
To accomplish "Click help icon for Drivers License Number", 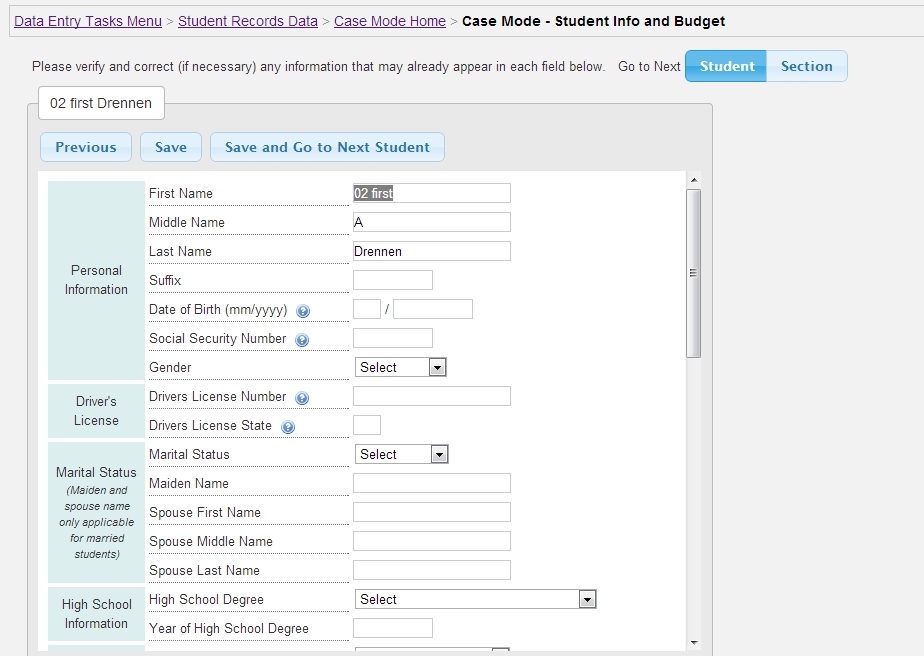I will 302,398.
